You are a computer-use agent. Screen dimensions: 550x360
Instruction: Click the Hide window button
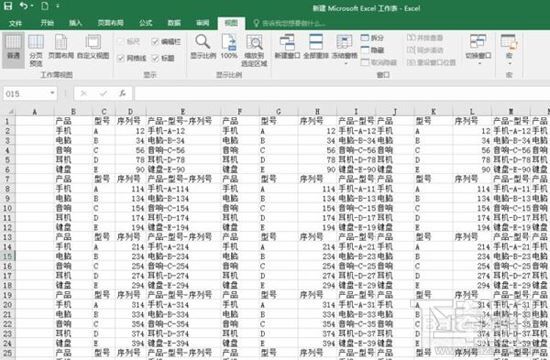(x=373, y=50)
